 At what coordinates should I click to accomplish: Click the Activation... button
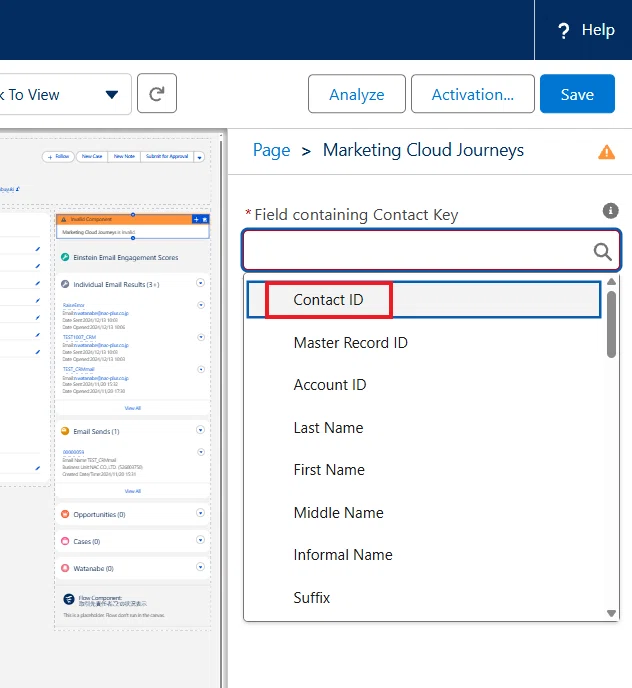pos(473,94)
